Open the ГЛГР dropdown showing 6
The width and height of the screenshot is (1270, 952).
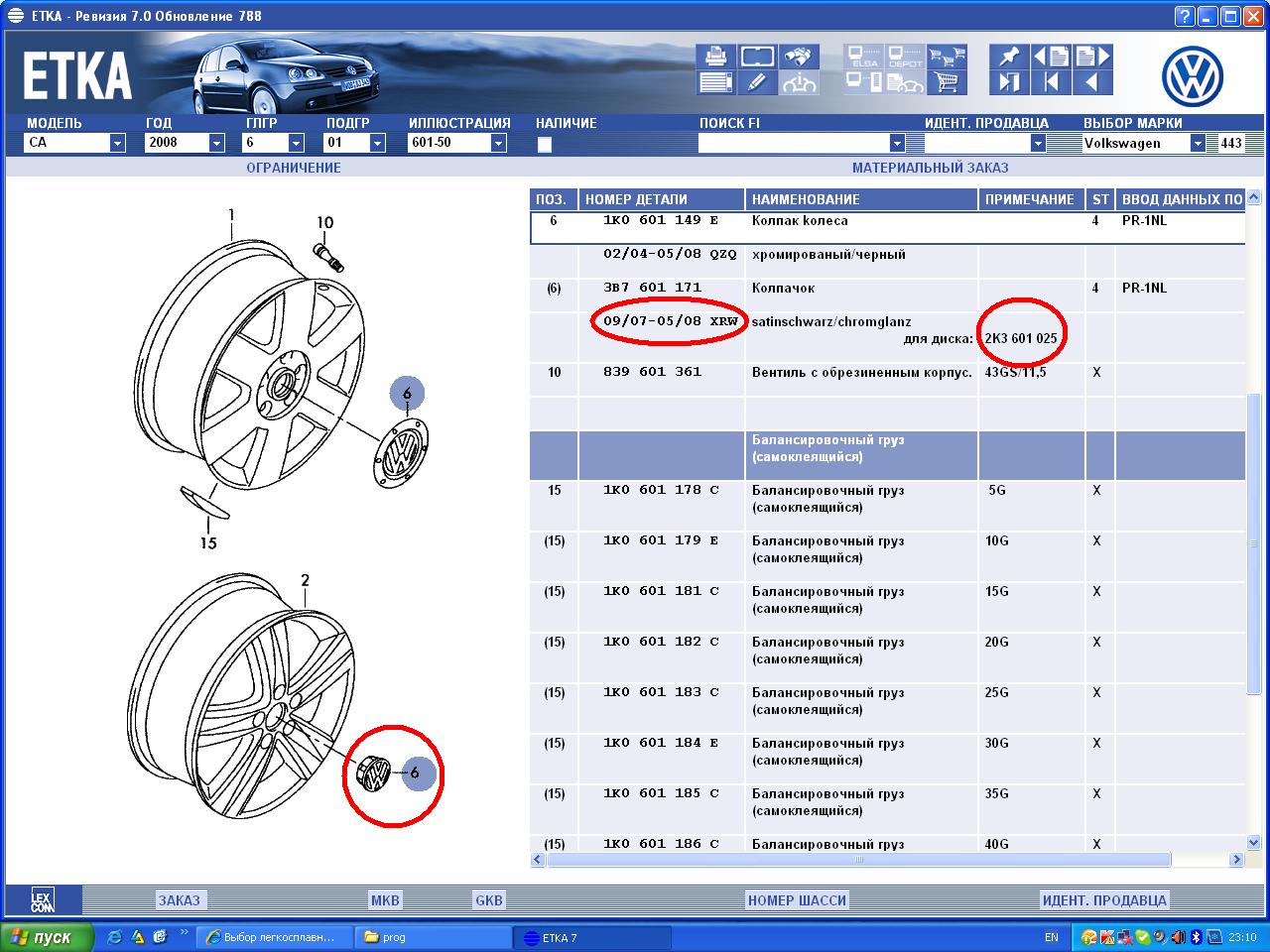point(296,143)
